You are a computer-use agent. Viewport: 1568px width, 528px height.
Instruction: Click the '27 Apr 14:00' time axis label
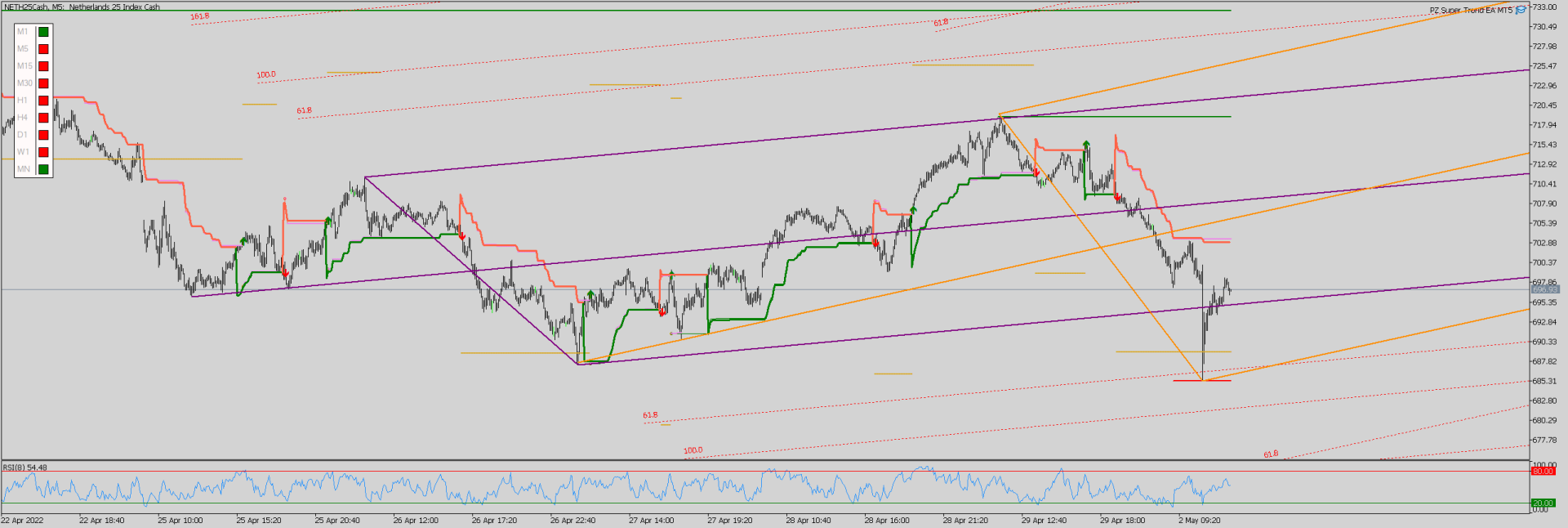651,520
